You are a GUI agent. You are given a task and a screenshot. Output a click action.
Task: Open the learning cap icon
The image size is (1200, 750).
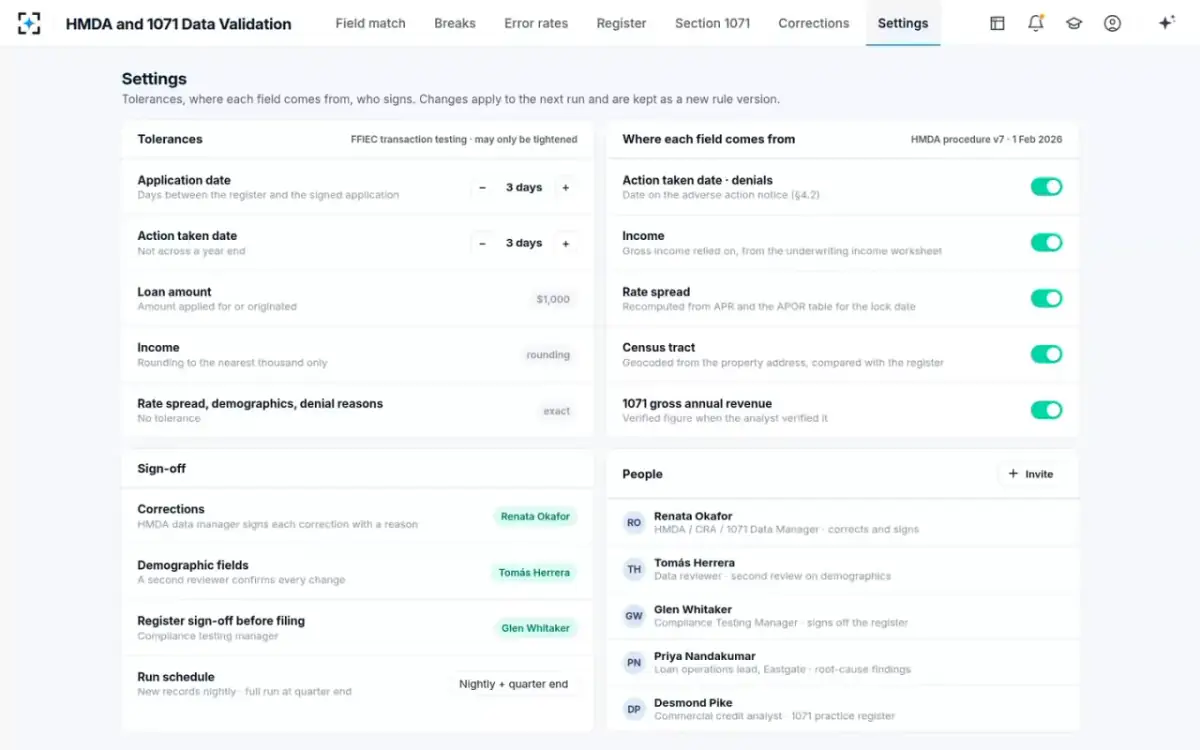[x=1074, y=23]
